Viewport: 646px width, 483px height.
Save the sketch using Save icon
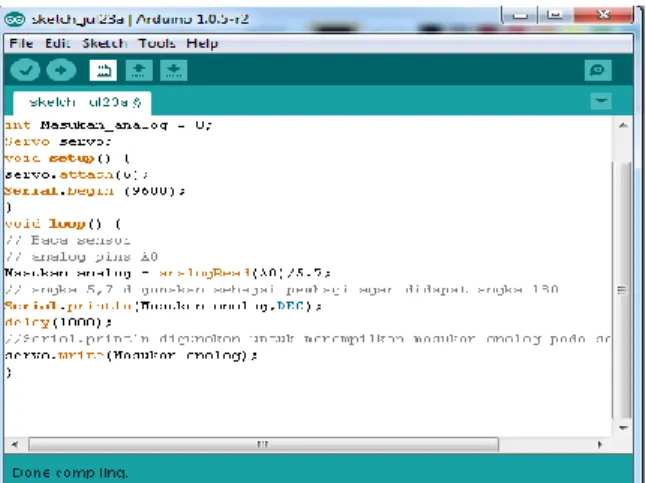tap(173, 70)
